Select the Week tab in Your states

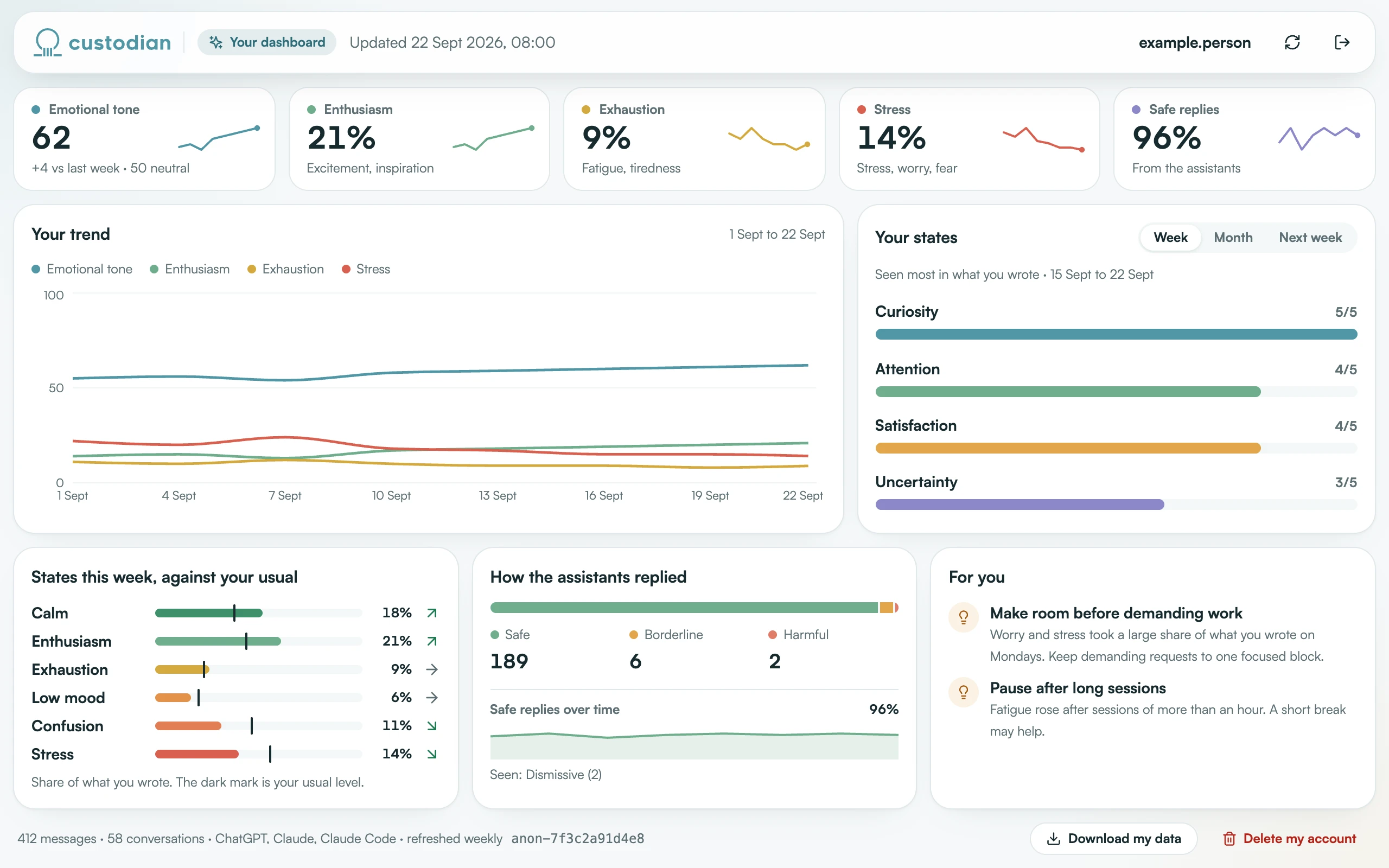point(1170,238)
